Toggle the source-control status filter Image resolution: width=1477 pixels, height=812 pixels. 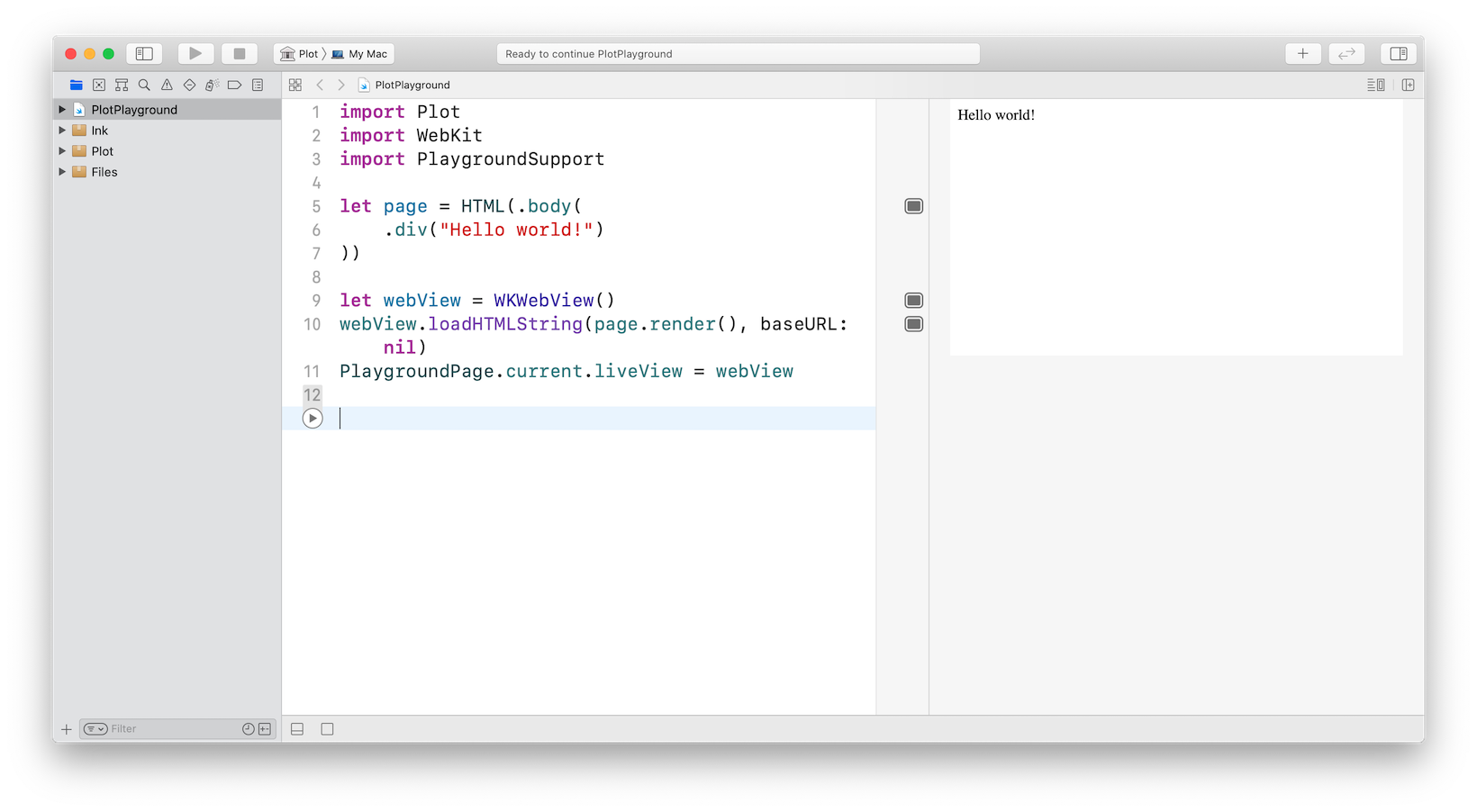click(x=265, y=729)
